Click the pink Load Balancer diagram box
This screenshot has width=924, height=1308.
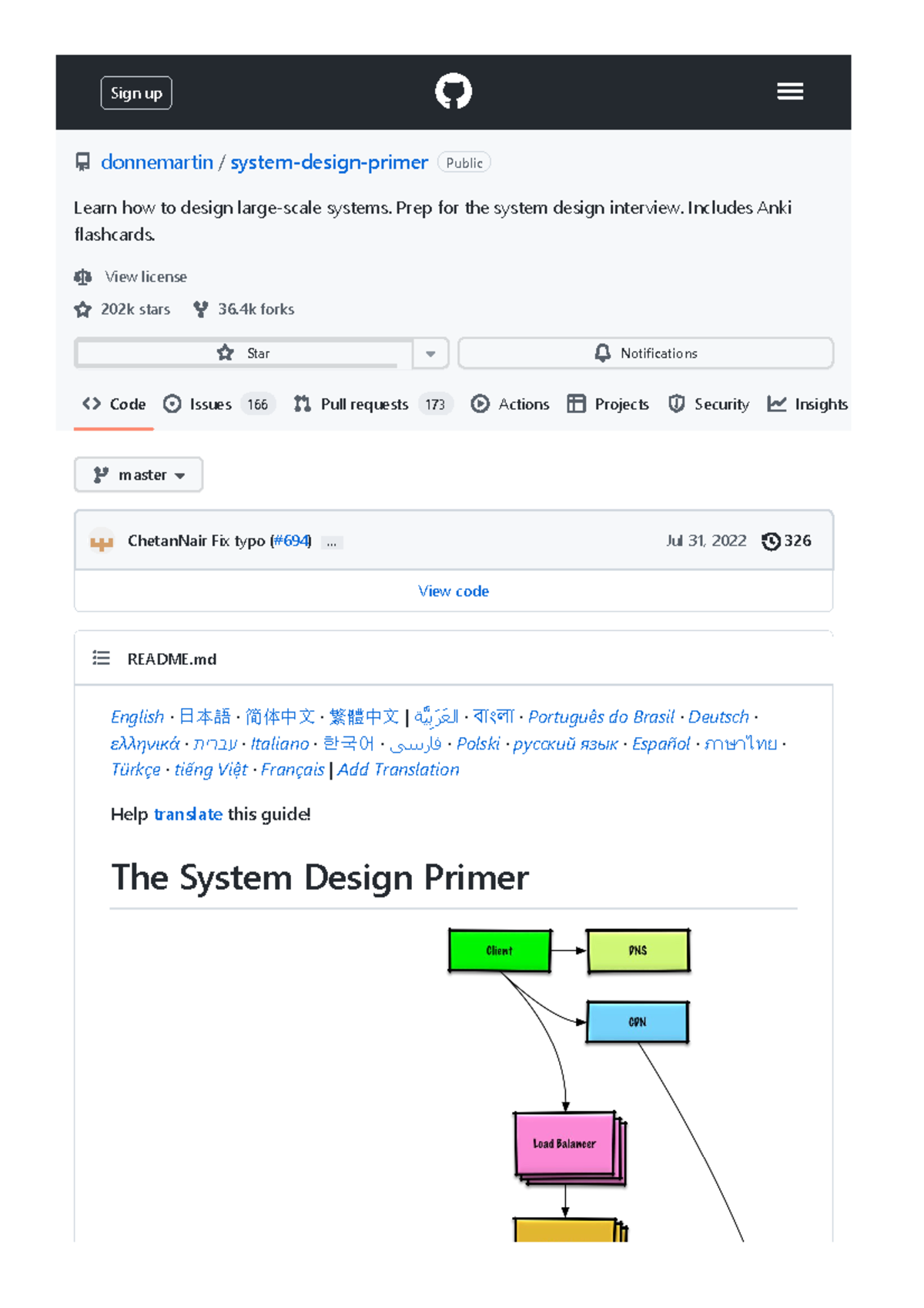pyautogui.click(x=564, y=1144)
